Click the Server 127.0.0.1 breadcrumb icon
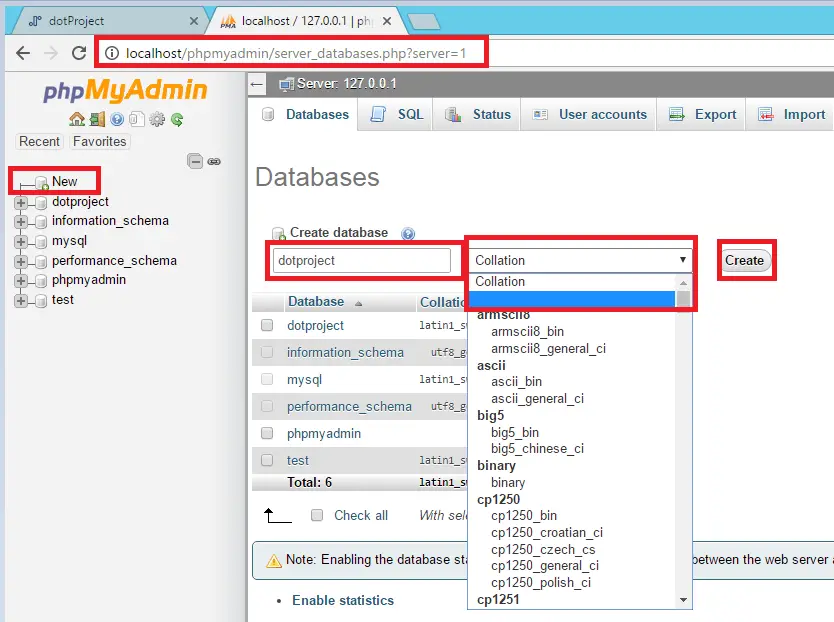Screen dimensions: 834x622 point(287,84)
